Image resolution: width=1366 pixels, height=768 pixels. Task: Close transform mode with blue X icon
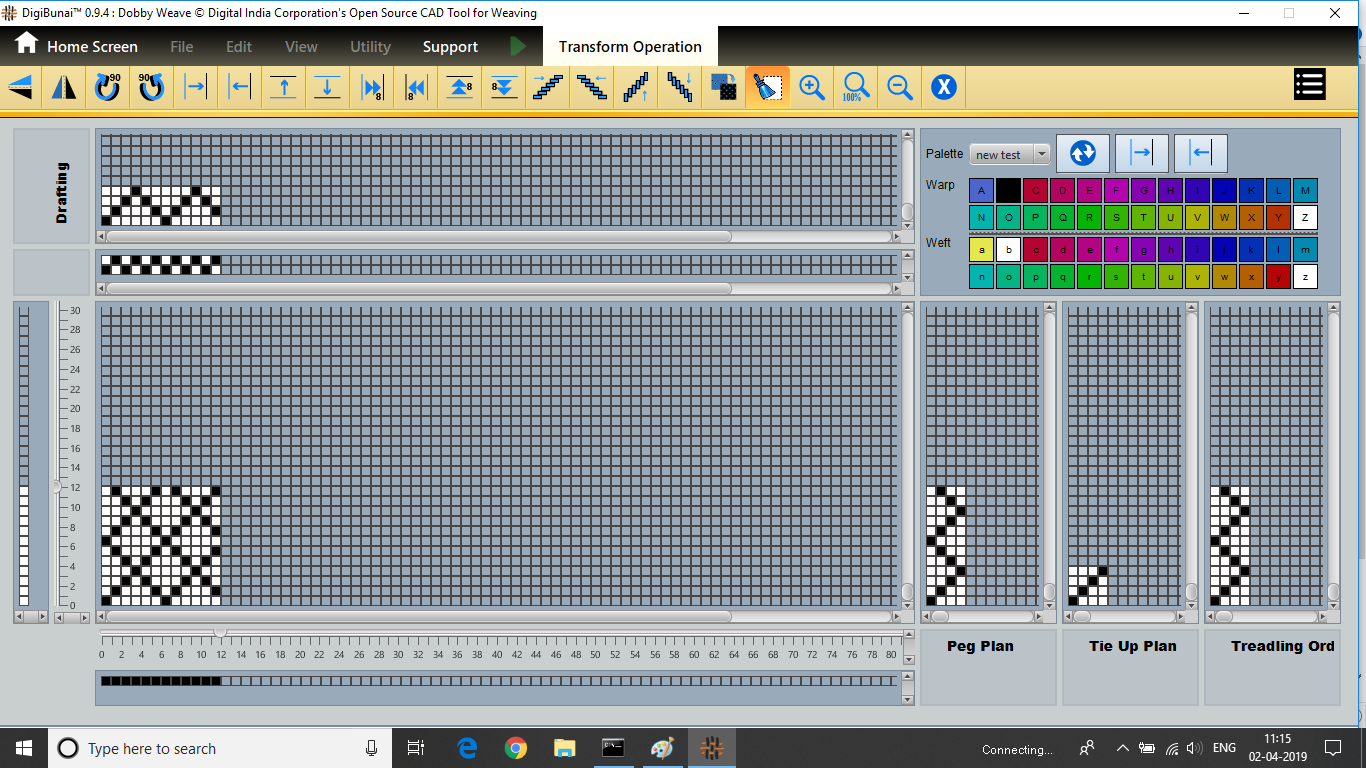coord(944,88)
